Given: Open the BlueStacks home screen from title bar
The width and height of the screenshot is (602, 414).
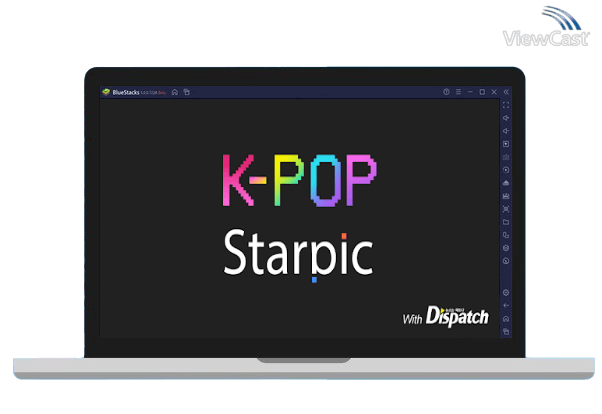Looking at the screenshot, I should [175, 92].
